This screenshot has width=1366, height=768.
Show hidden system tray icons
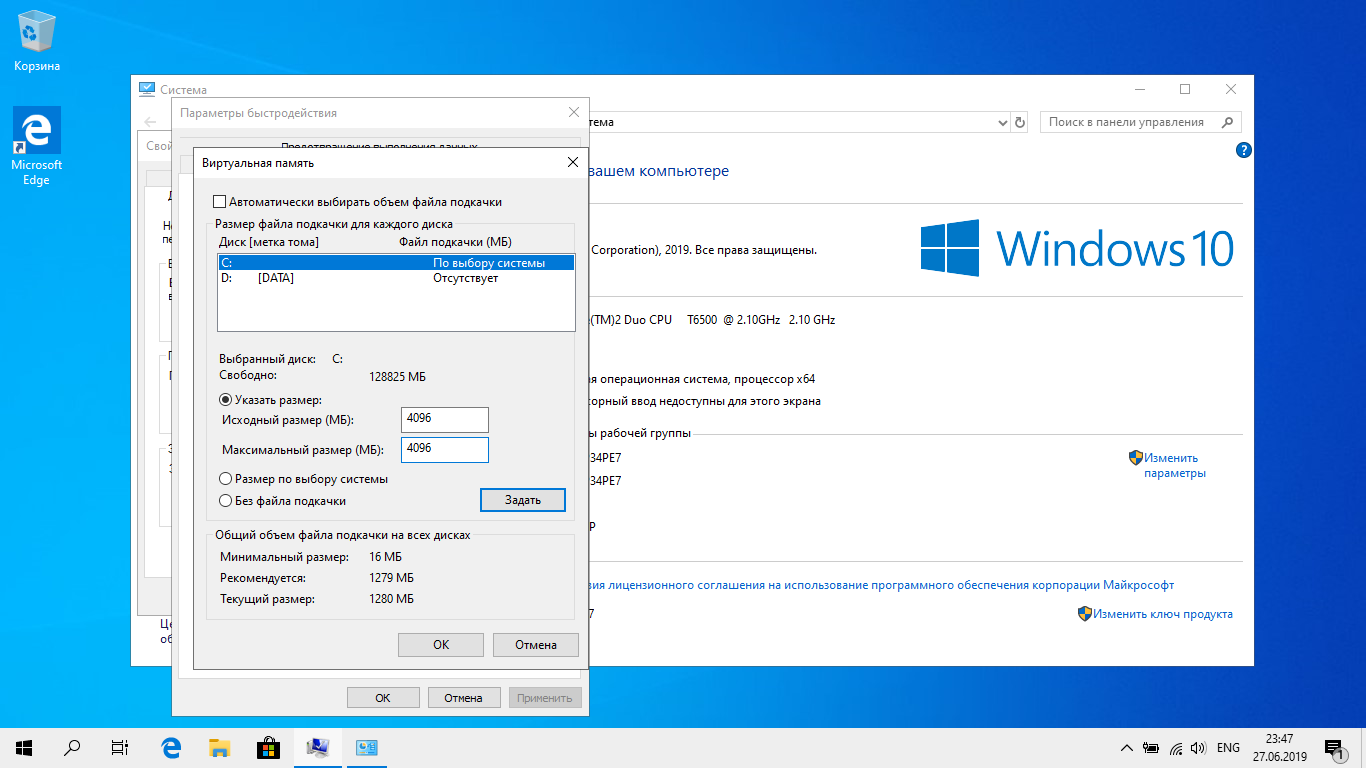pyautogui.click(x=1127, y=748)
